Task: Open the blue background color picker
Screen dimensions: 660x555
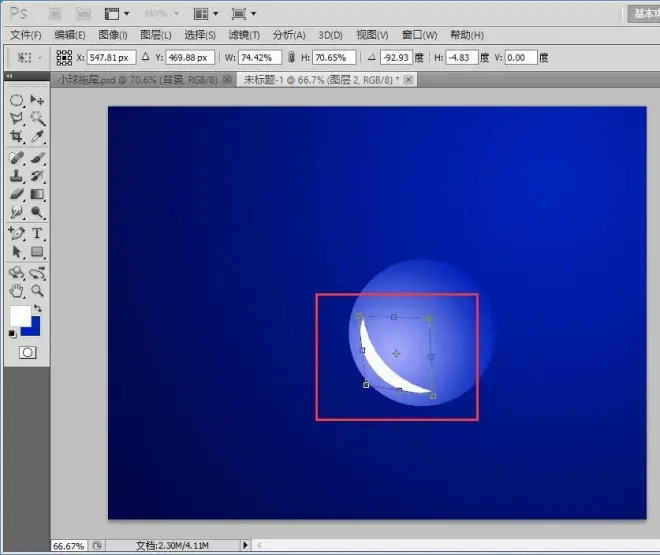Action: (35, 328)
